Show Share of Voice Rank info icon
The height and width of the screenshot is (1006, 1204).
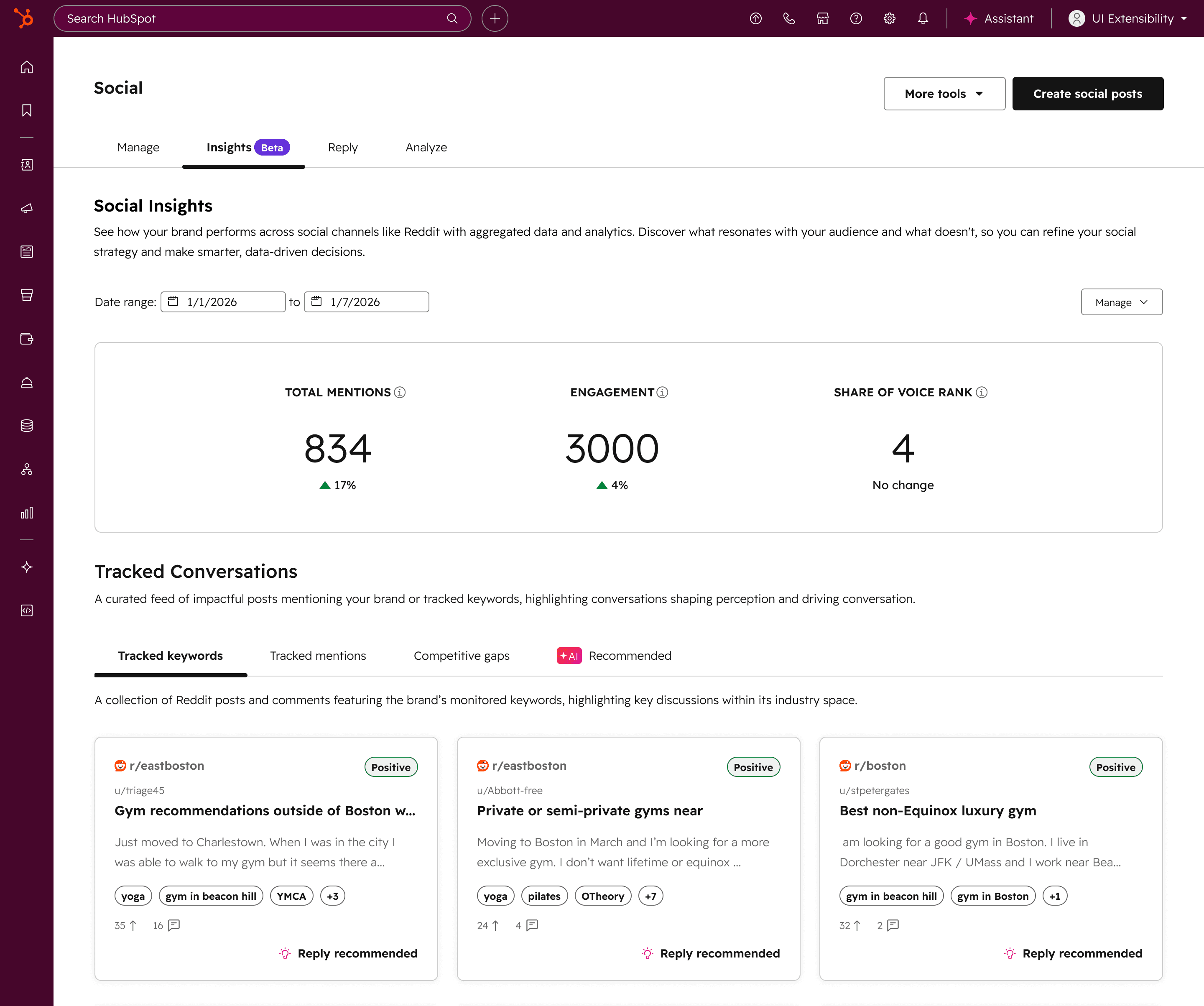click(982, 392)
